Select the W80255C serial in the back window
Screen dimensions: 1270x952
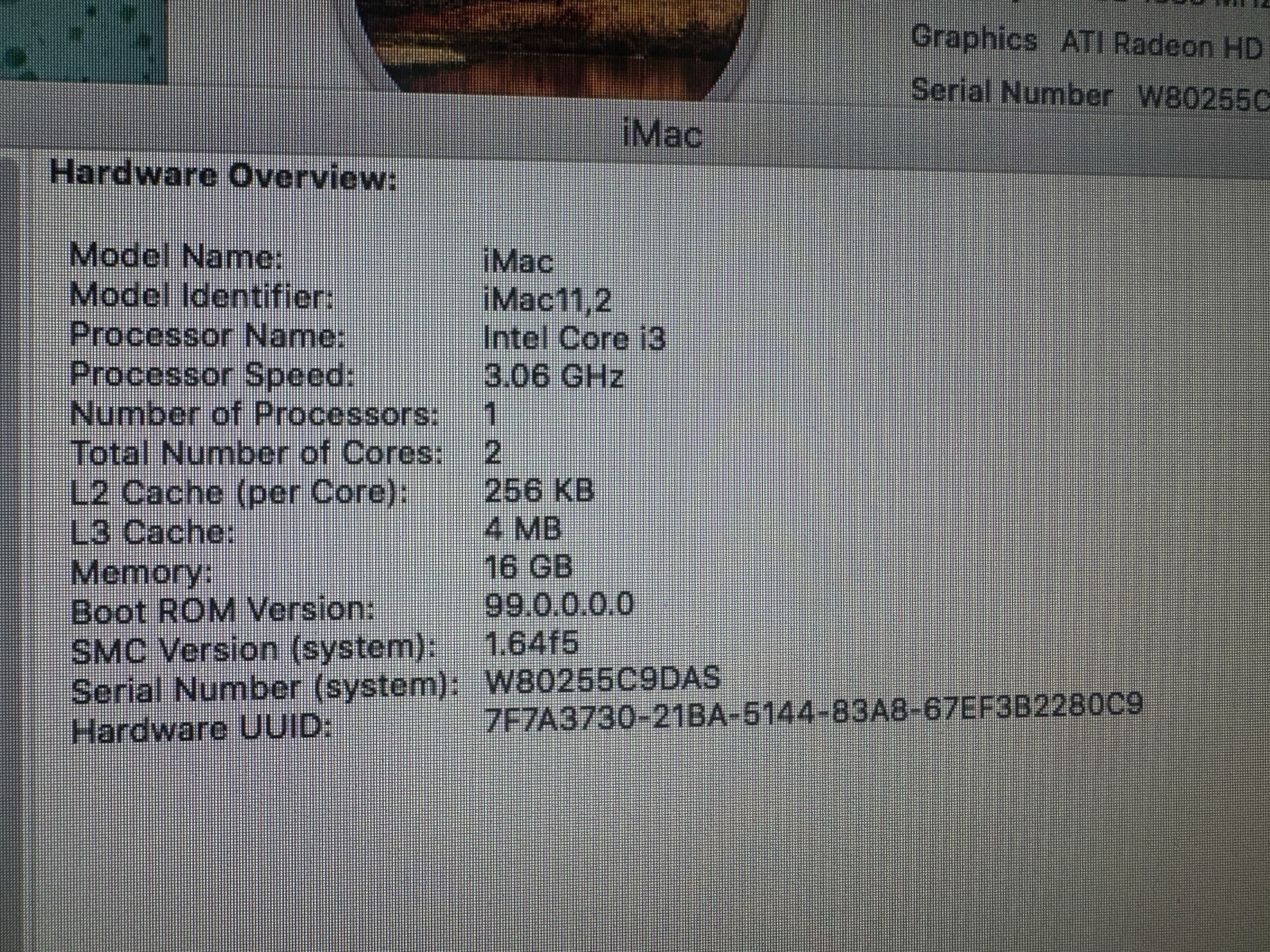1203,99
